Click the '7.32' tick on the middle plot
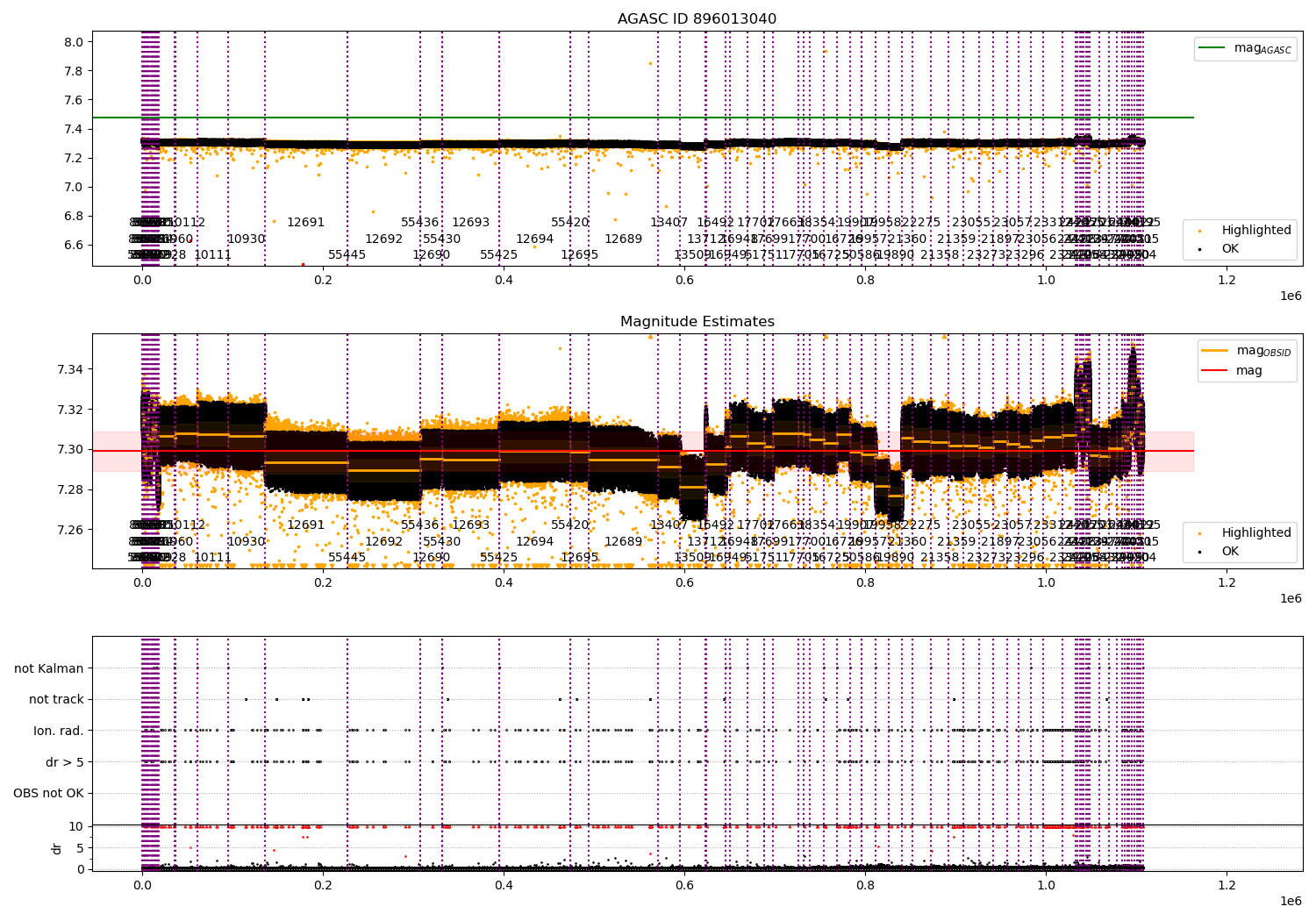Viewport: 1316px width, 921px height. [70, 410]
